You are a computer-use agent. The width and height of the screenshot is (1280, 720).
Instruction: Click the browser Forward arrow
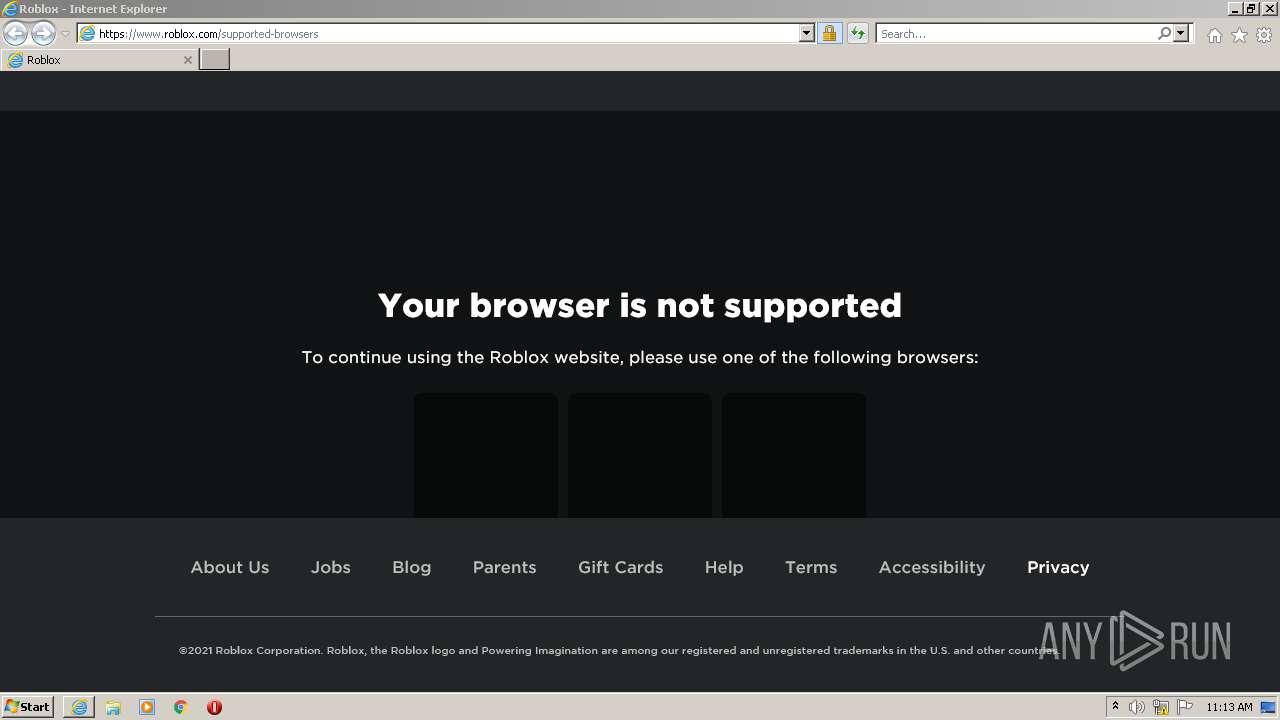pos(43,33)
